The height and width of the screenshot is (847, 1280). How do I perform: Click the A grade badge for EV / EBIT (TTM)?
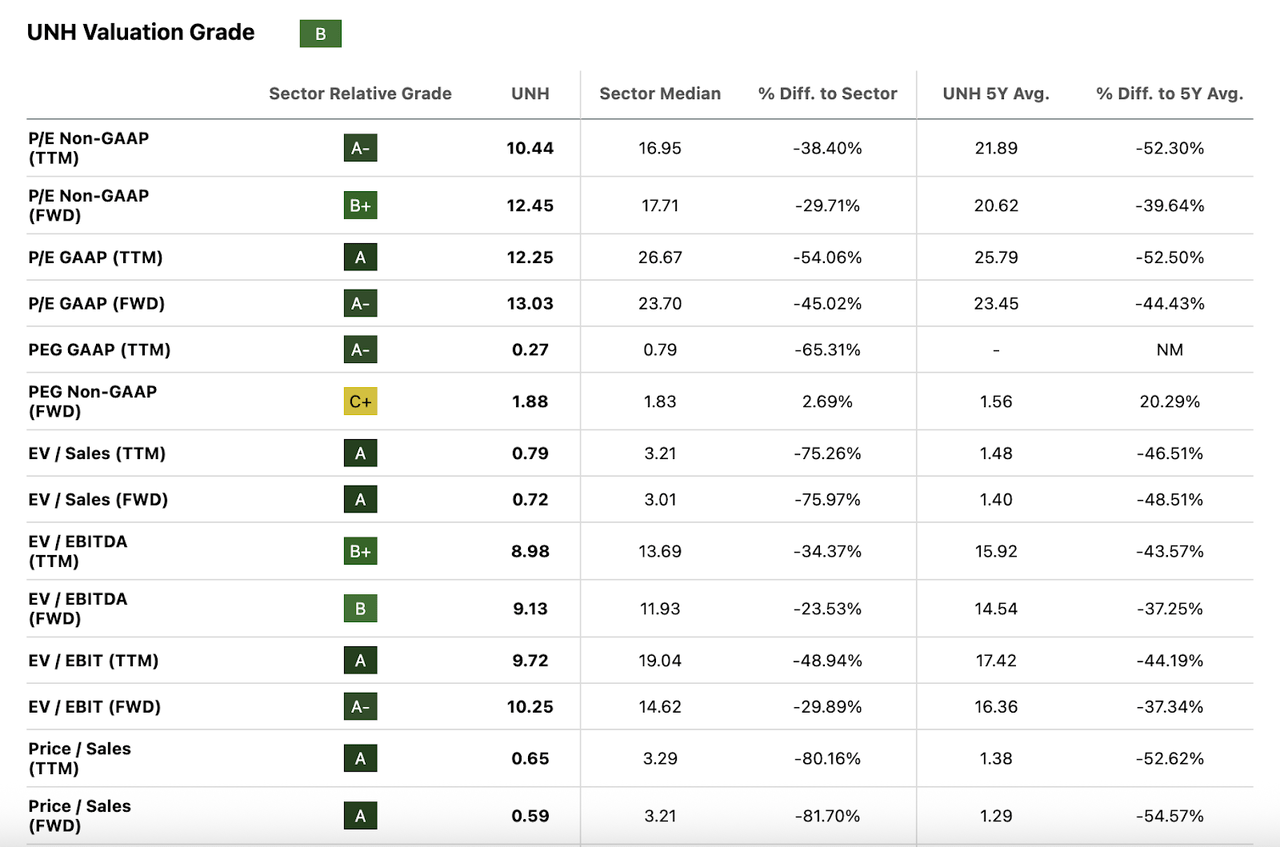360,661
